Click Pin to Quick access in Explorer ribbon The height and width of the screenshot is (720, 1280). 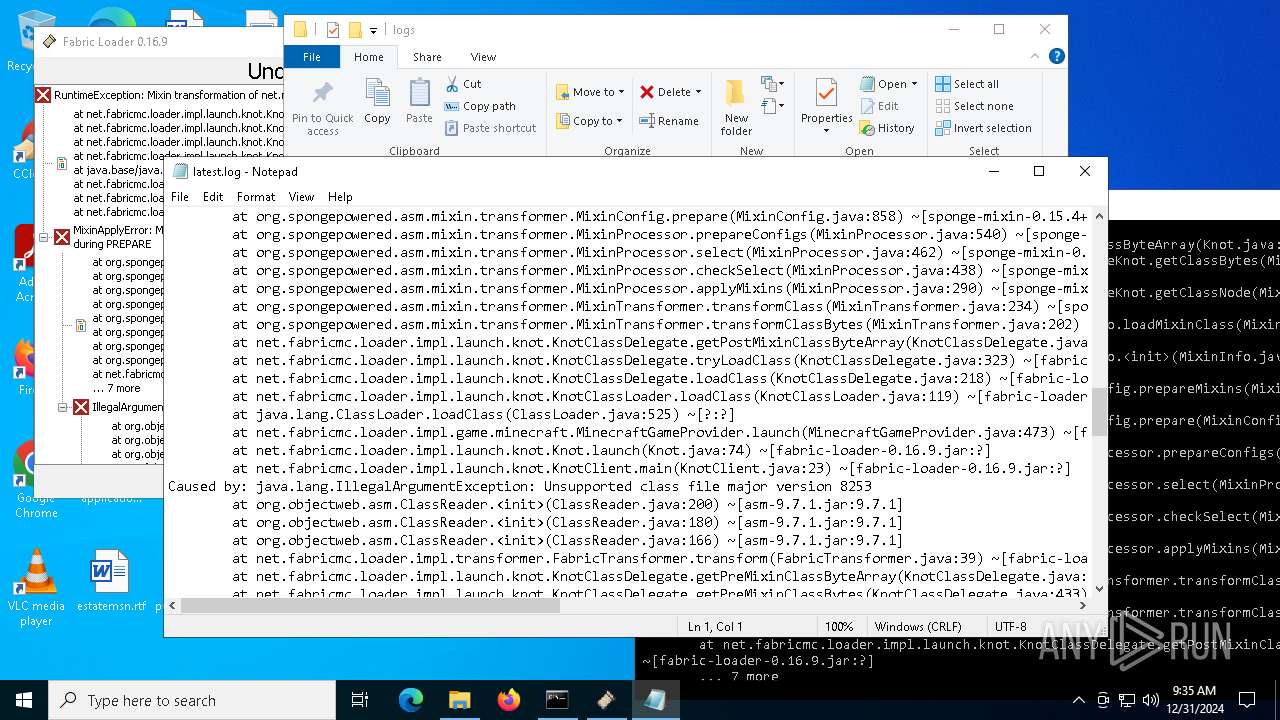point(322,108)
